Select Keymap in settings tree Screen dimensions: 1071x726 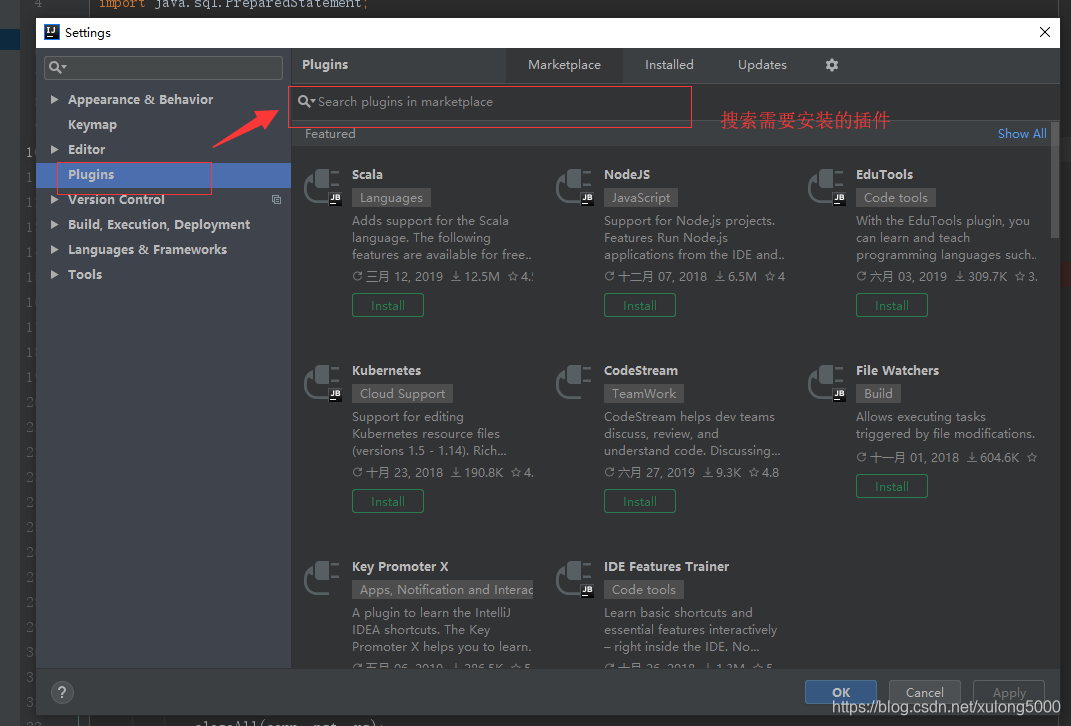click(x=92, y=125)
